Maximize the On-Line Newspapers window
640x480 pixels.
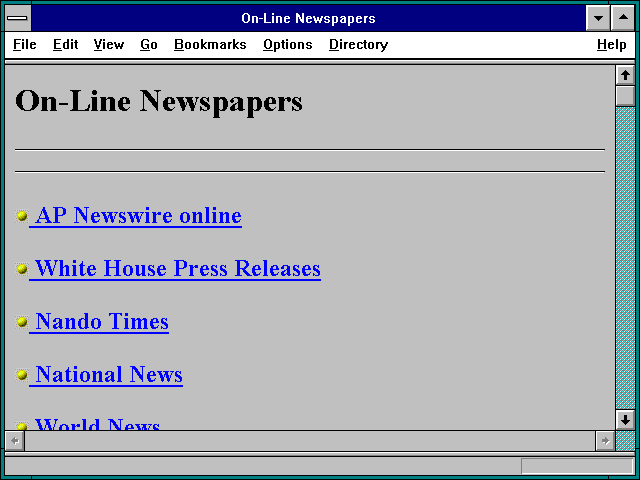click(x=623, y=18)
